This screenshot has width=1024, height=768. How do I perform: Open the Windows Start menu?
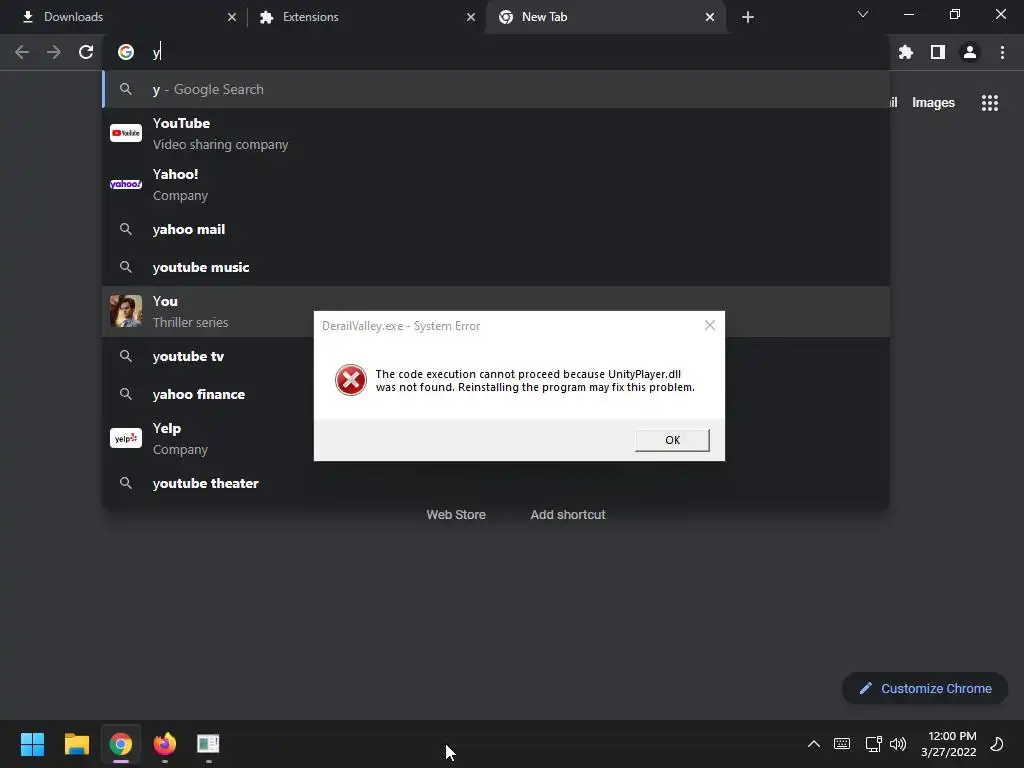32,744
